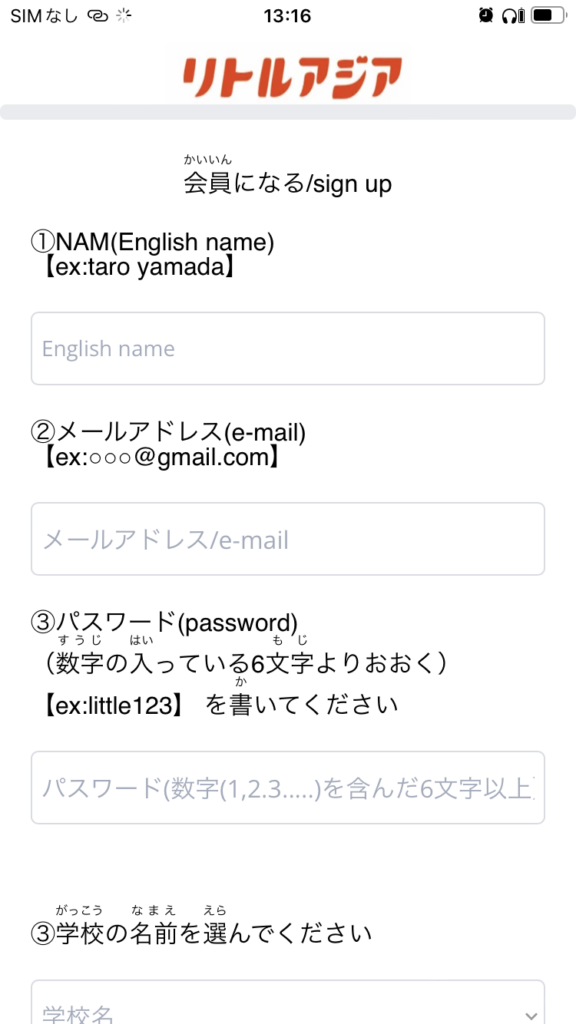Image resolution: width=576 pixels, height=1024 pixels.
Task: Tap the ②メールアドレス(e-mail) label
Action: pos(168,432)
